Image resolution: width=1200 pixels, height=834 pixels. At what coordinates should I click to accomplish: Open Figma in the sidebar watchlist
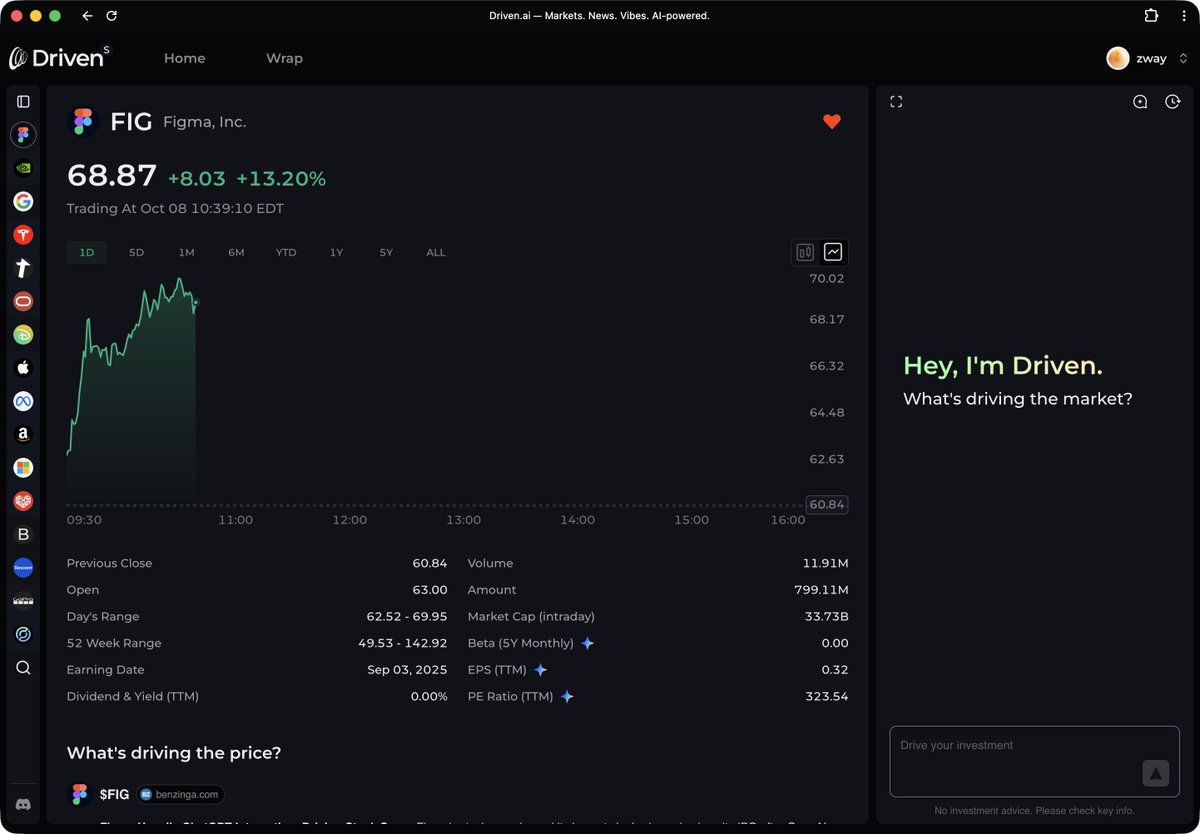pyautogui.click(x=23, y=134)
